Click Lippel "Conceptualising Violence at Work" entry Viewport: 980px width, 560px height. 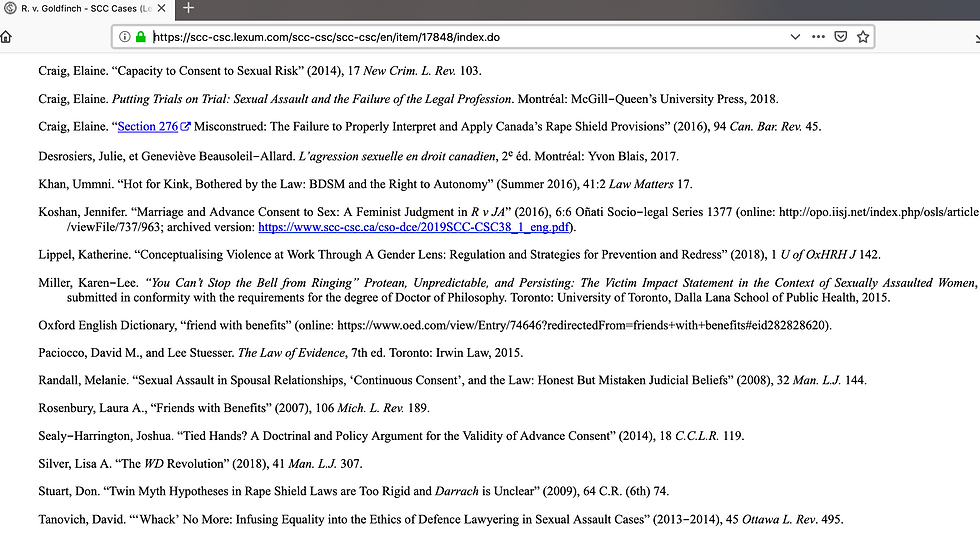(x=459, y=254)
